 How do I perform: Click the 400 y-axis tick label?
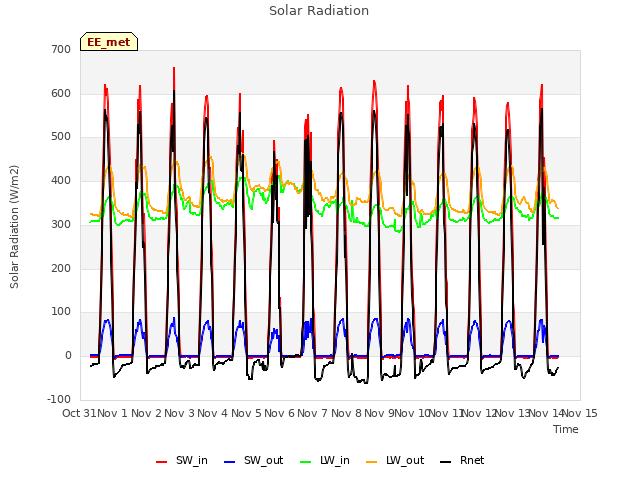[61, 180]
